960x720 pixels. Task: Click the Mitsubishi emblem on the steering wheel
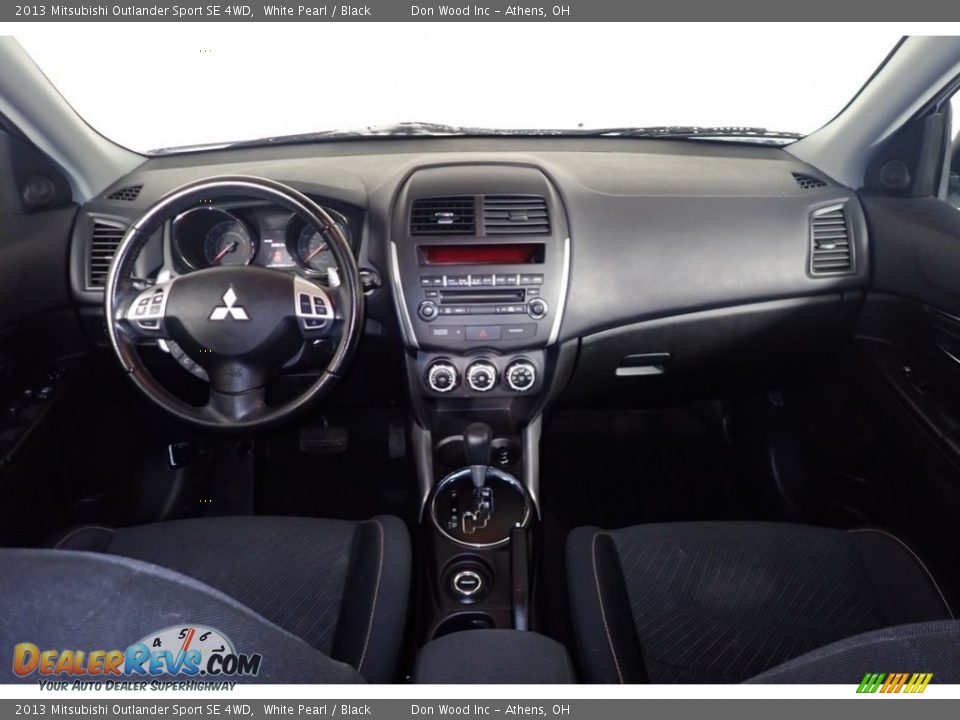pos(230,304)
